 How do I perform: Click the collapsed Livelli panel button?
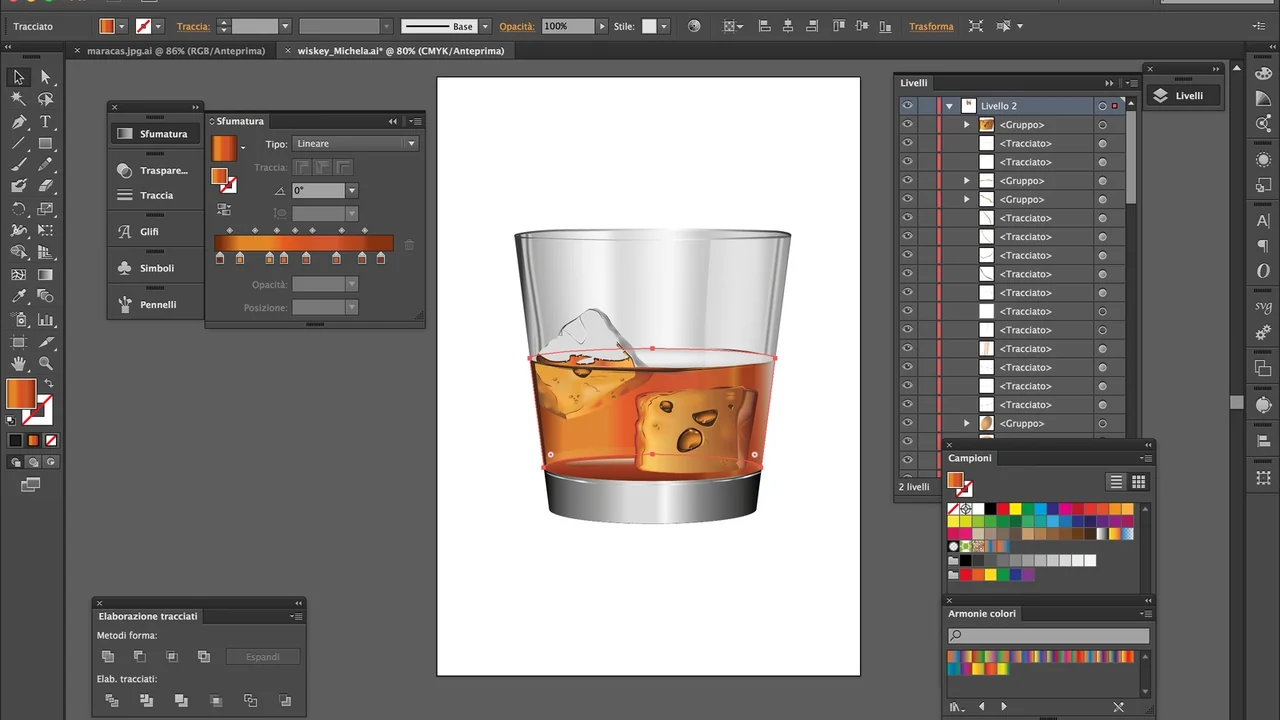click(x=1183, y=96)
